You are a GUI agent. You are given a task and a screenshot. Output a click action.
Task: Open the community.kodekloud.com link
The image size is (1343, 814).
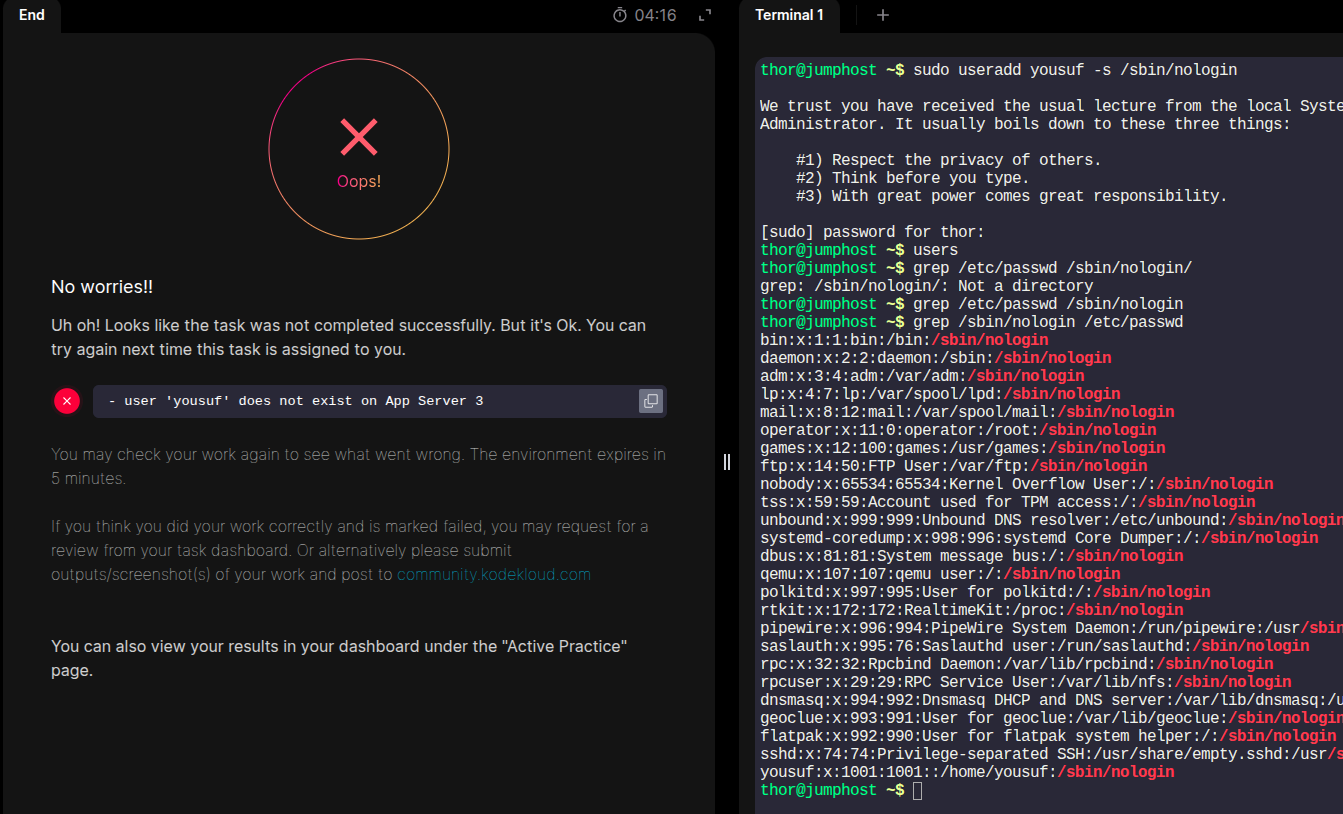point(493,574)
